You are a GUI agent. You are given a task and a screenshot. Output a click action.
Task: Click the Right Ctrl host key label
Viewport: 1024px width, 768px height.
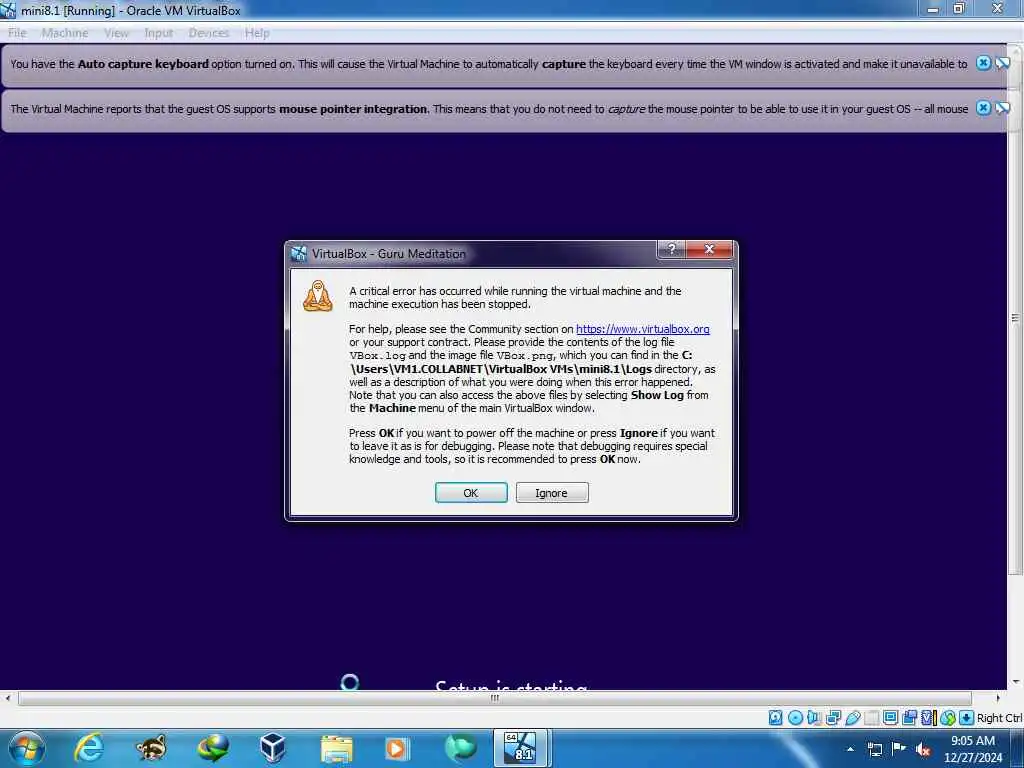(x=1000, y=718)
